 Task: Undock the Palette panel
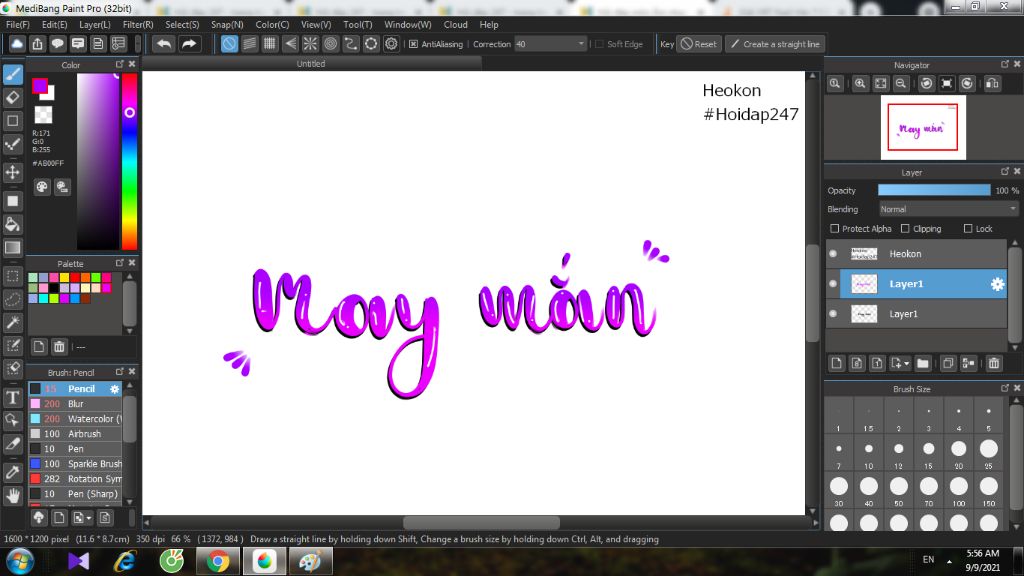coord(120,263)
